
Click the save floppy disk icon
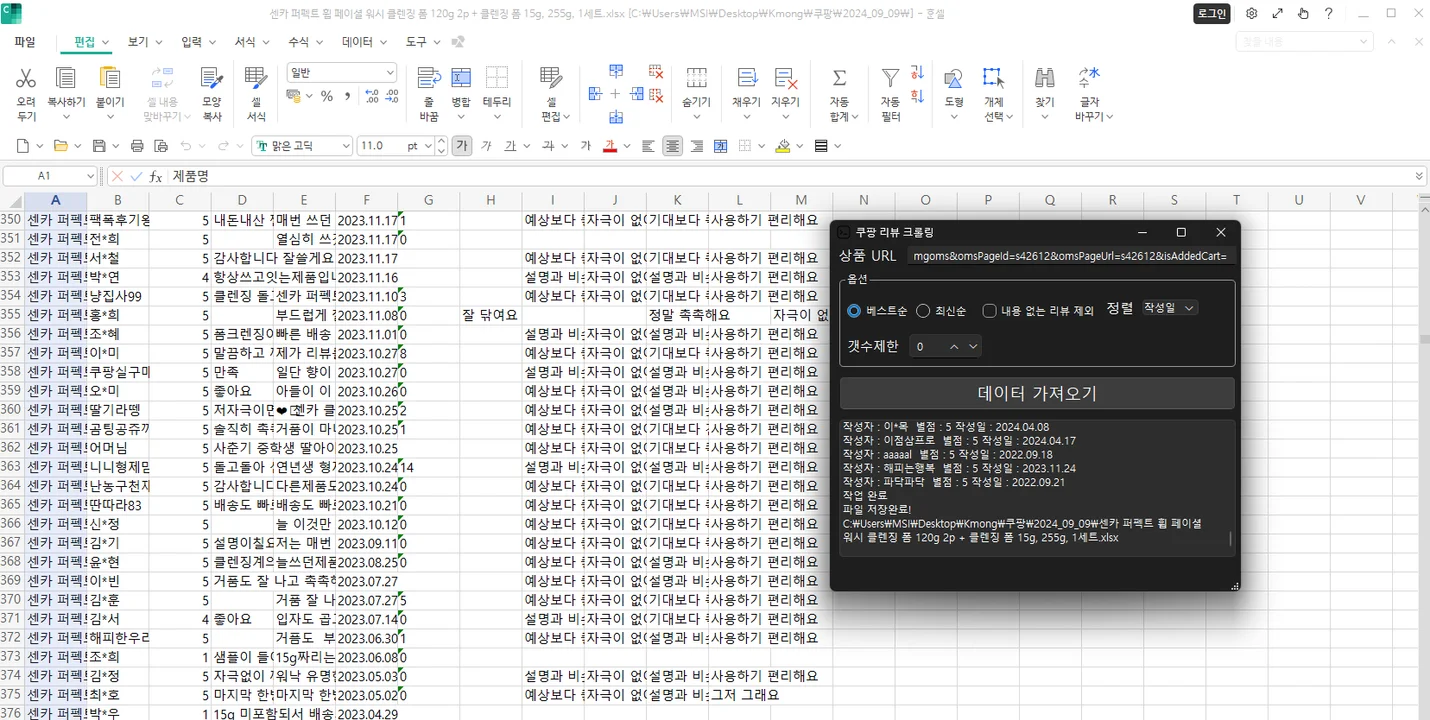[99, 146]
